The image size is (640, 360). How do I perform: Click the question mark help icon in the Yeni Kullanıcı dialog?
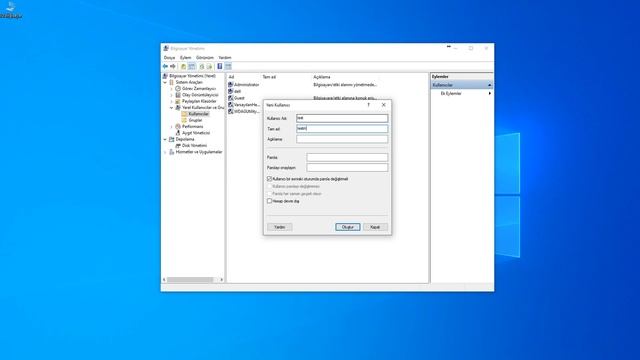click(x=369, y=105)
